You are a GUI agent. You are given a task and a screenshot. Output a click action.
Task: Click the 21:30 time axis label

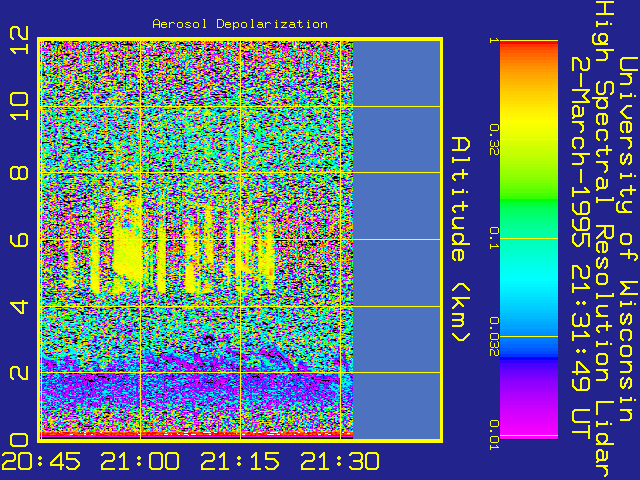tap(340, 461)
